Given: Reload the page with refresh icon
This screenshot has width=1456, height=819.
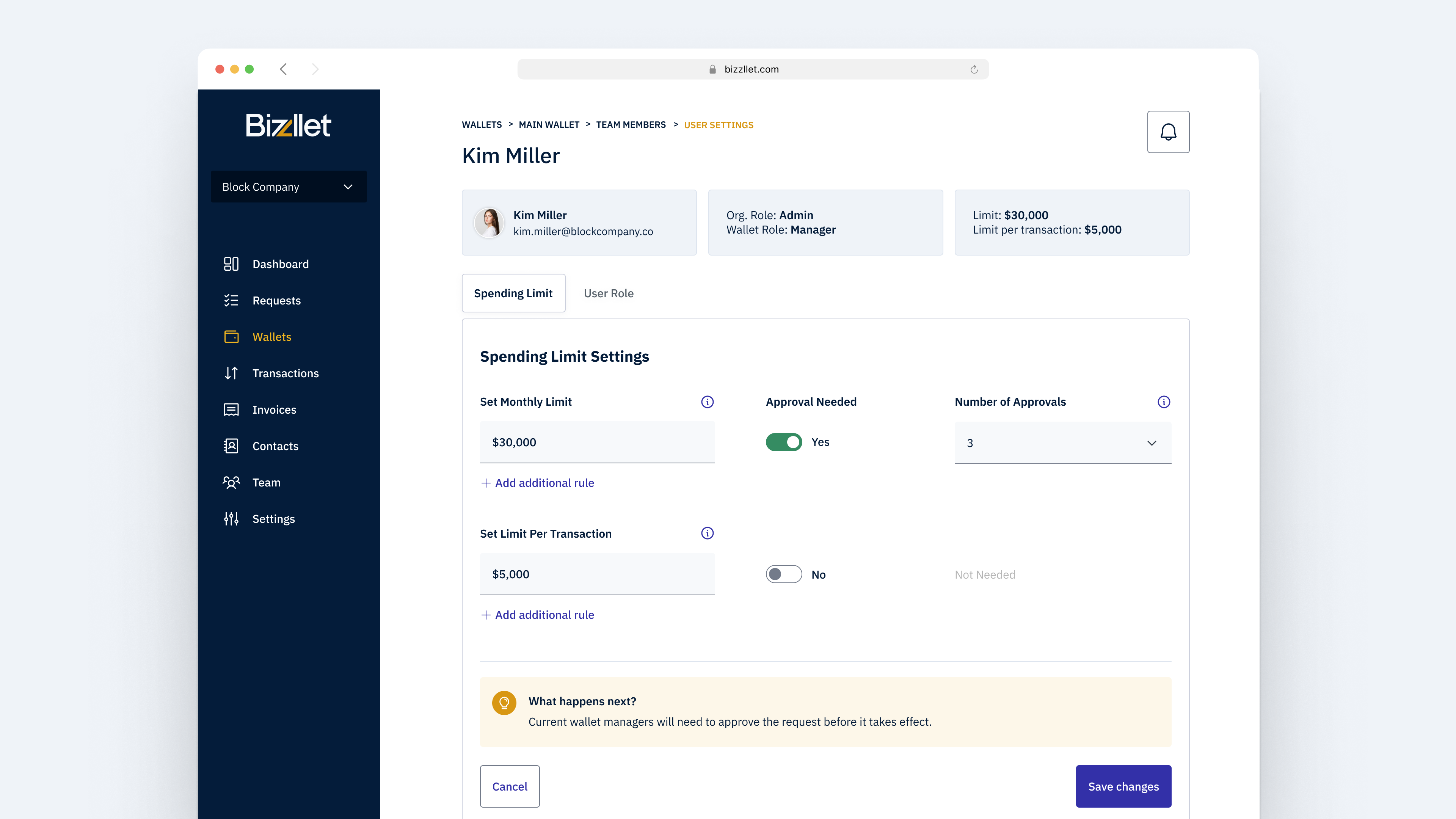Looking at the screenshot, I should click(974, 69).
